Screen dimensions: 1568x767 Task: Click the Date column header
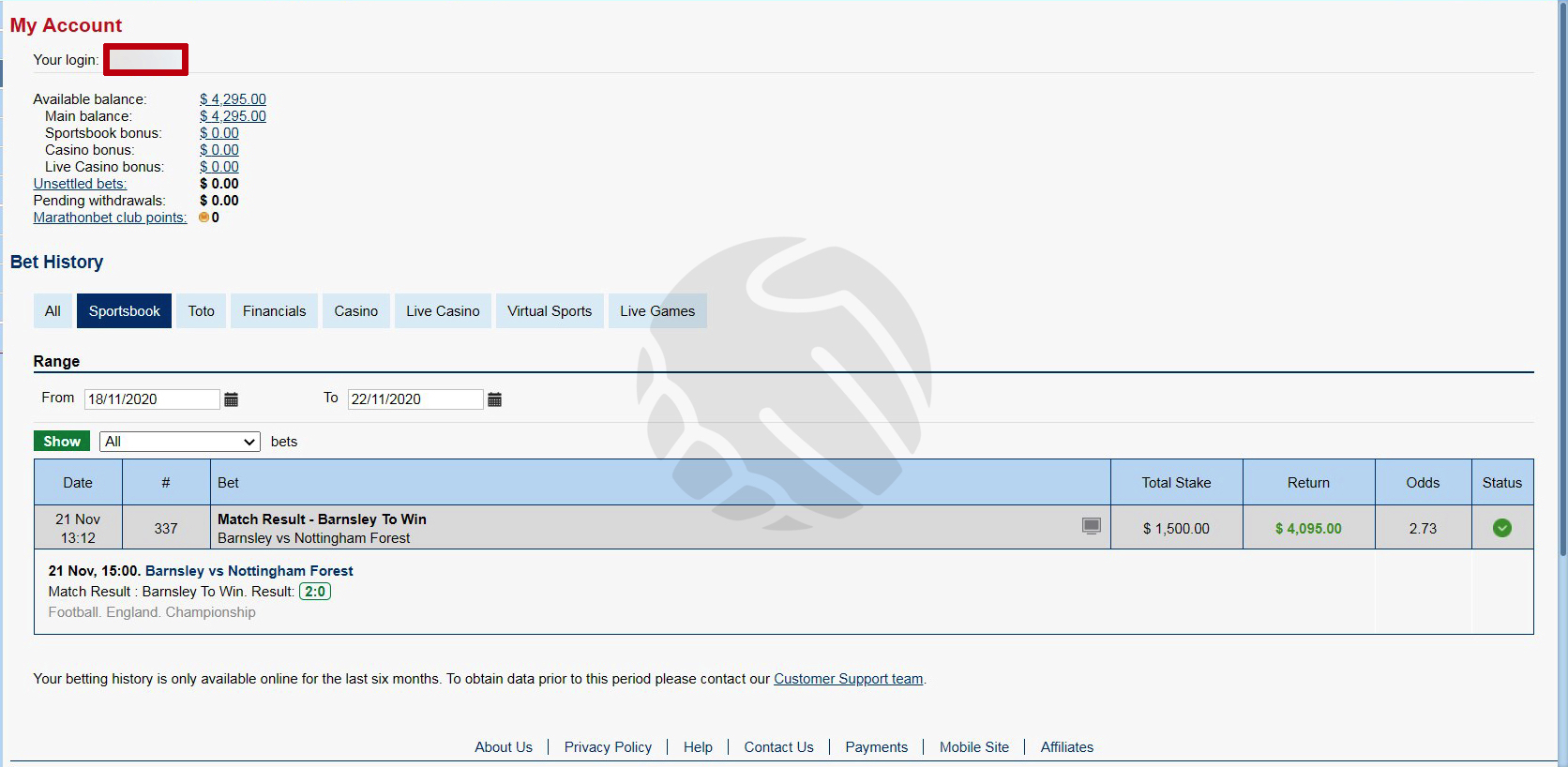point(78,483)
